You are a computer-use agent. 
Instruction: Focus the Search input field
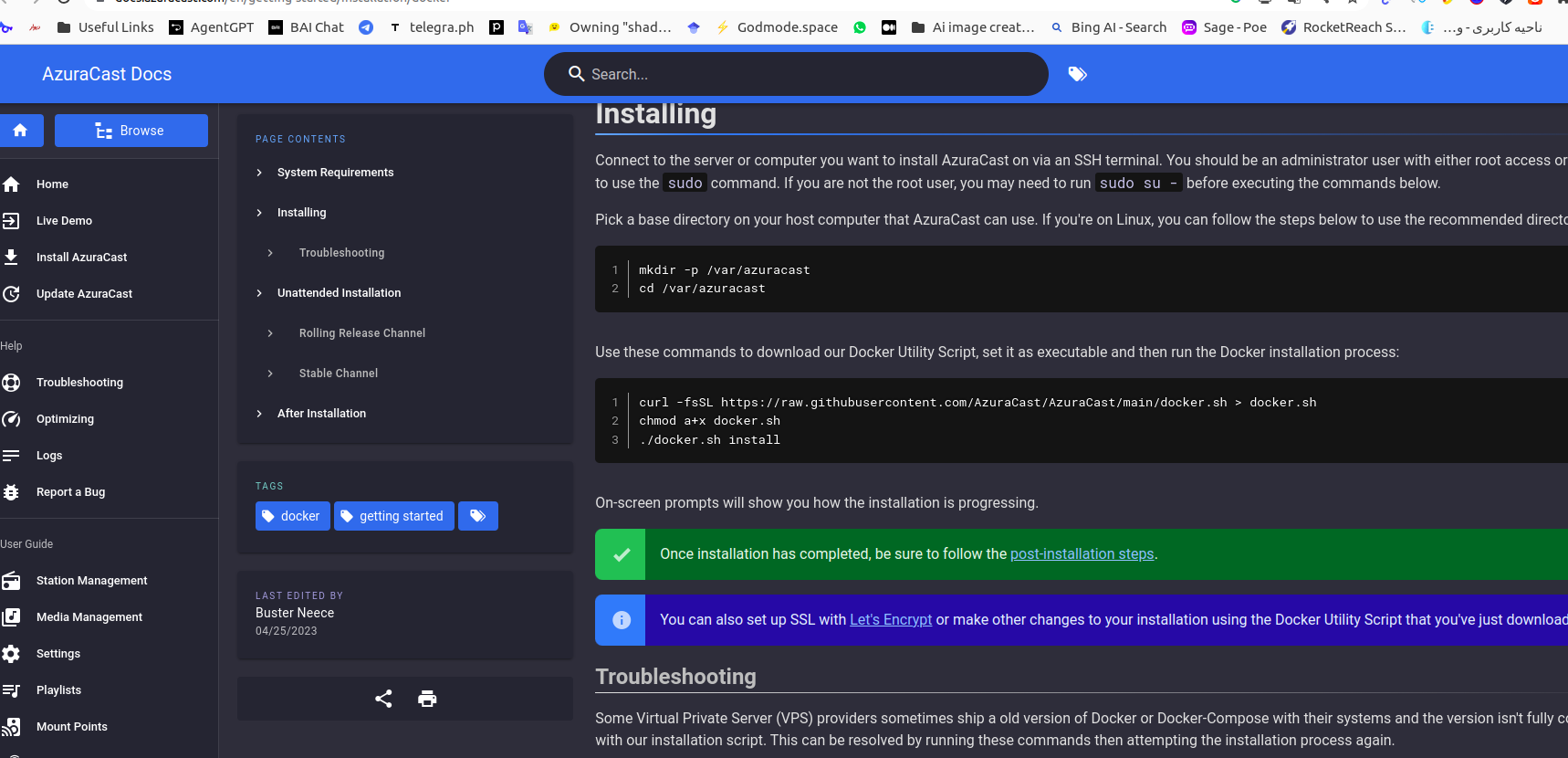click(x=796, y=74)
